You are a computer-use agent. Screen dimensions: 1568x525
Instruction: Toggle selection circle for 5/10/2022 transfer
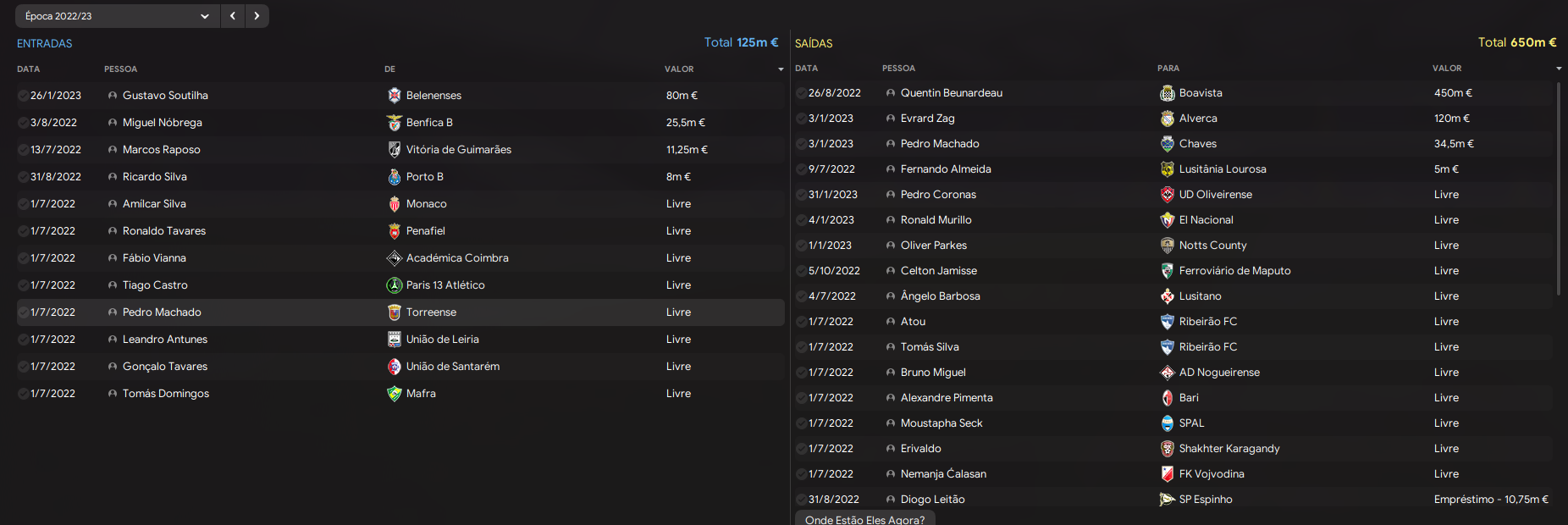coord(801,271)
